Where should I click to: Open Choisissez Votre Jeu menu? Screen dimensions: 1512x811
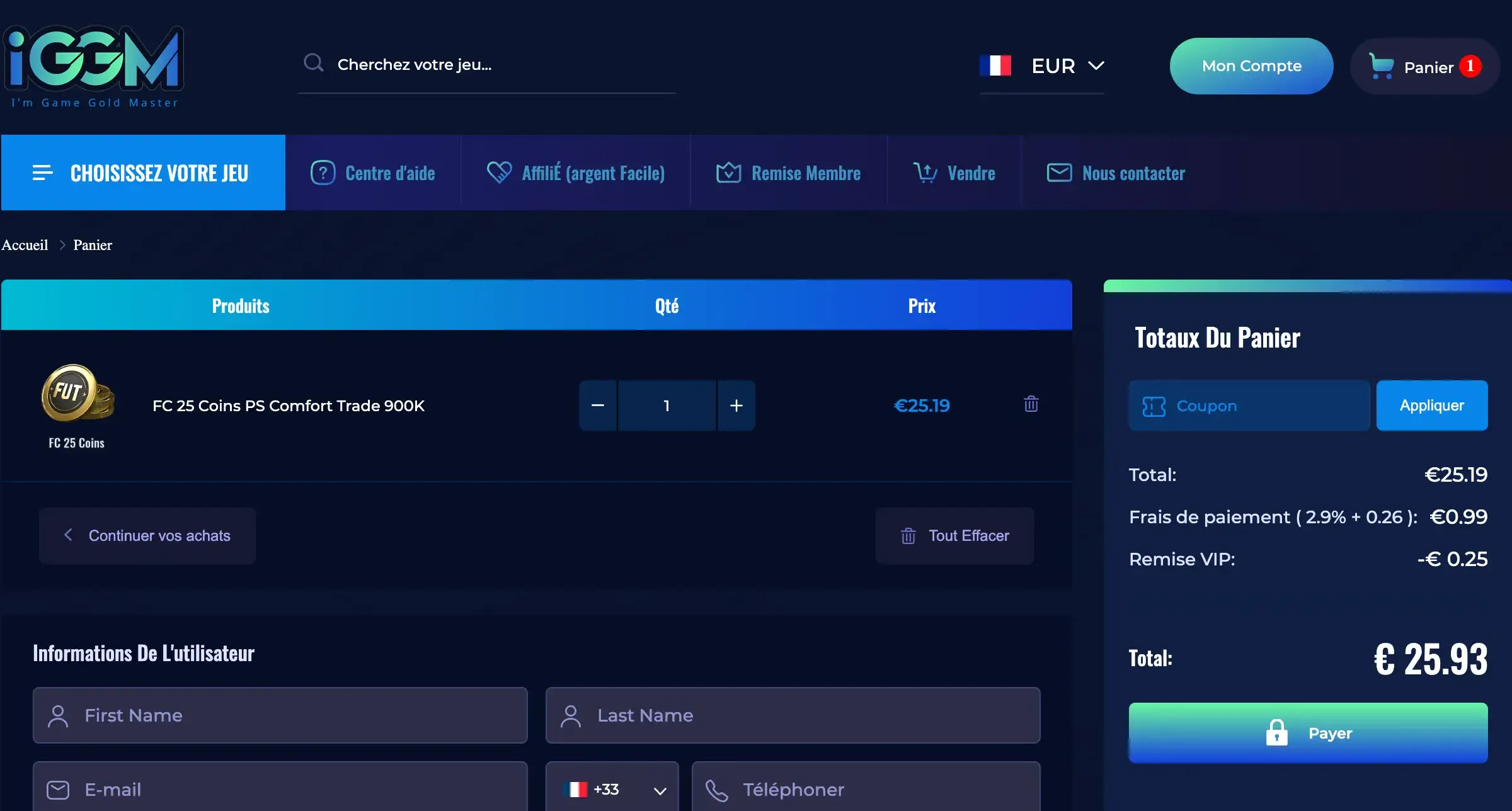(143, 173)
